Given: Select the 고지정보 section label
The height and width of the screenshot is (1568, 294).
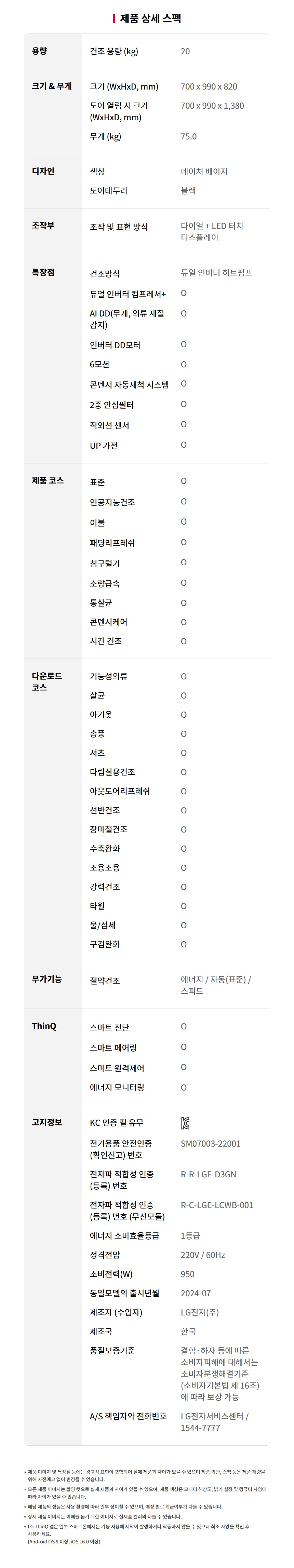Looking at the screenshot, I should point(47,1122).
